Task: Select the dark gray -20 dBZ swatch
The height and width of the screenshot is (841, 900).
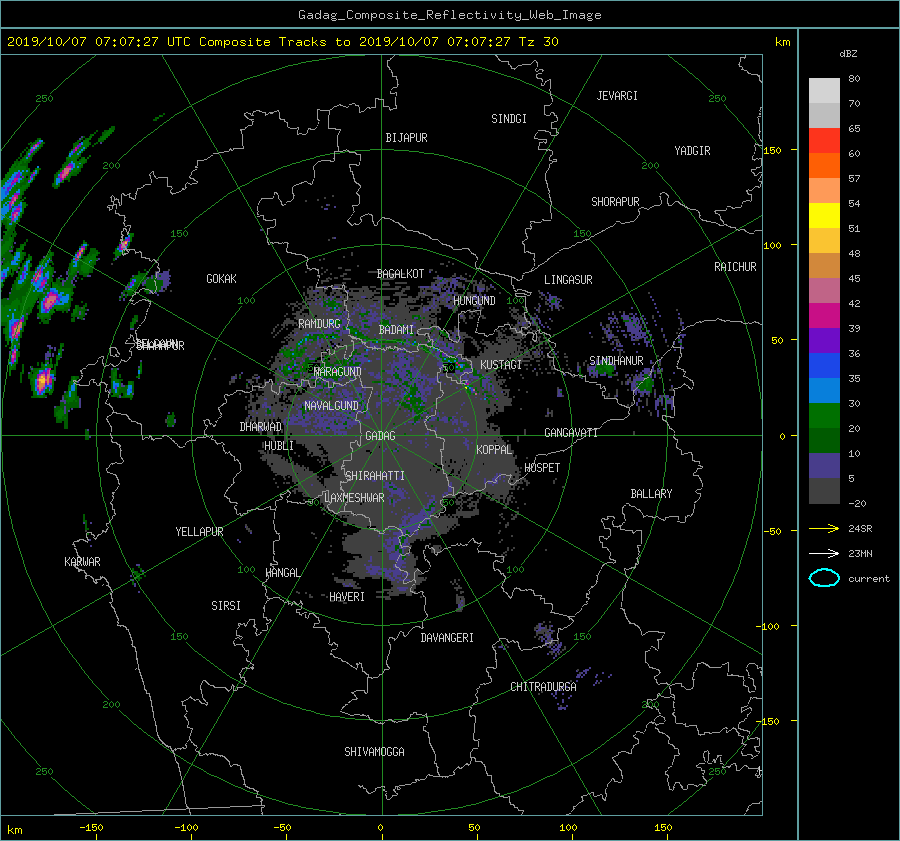Action: coord(824,490)
